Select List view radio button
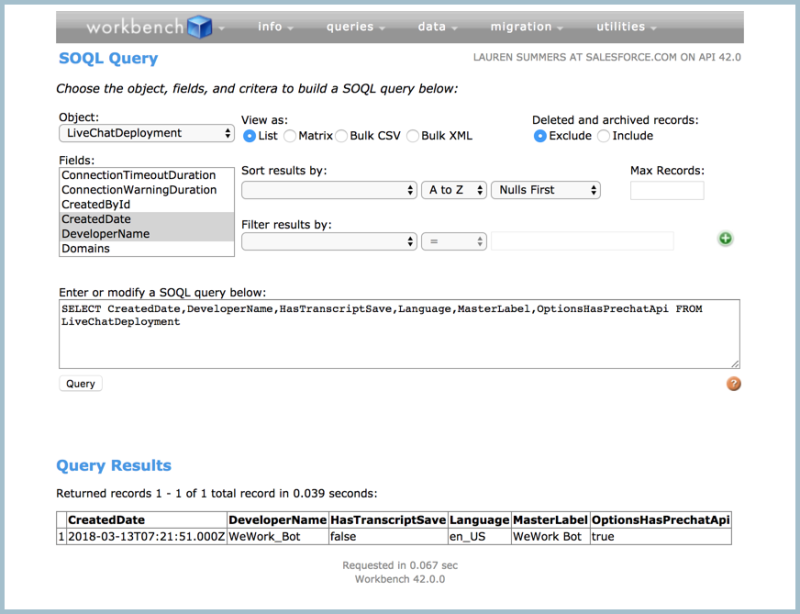800x614 pixels. click(249, 136)
